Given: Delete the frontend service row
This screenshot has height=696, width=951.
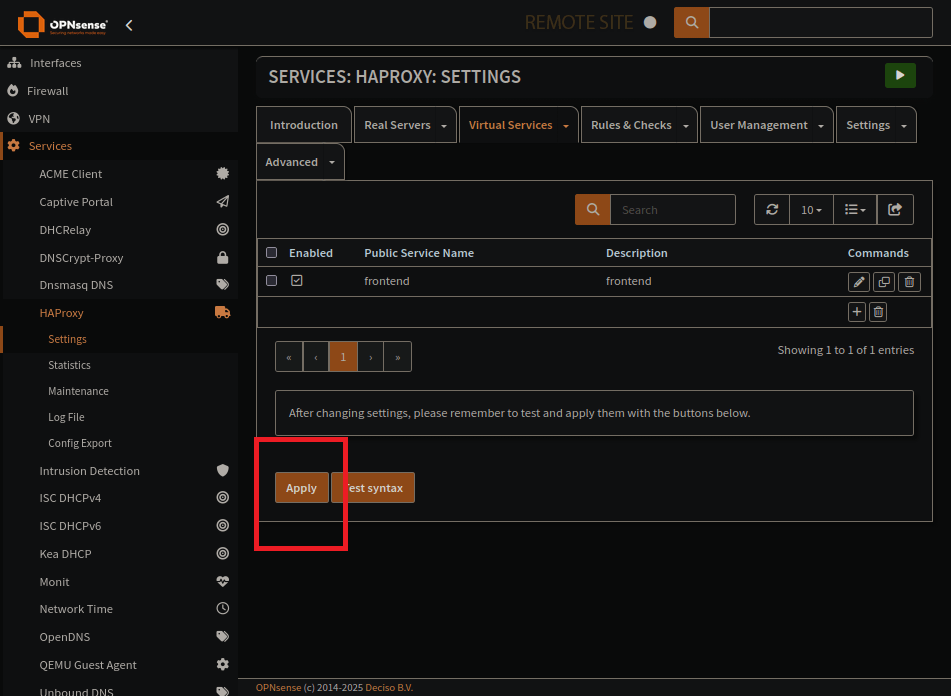Looking at the screenshot, I should (x=909, y=282).
